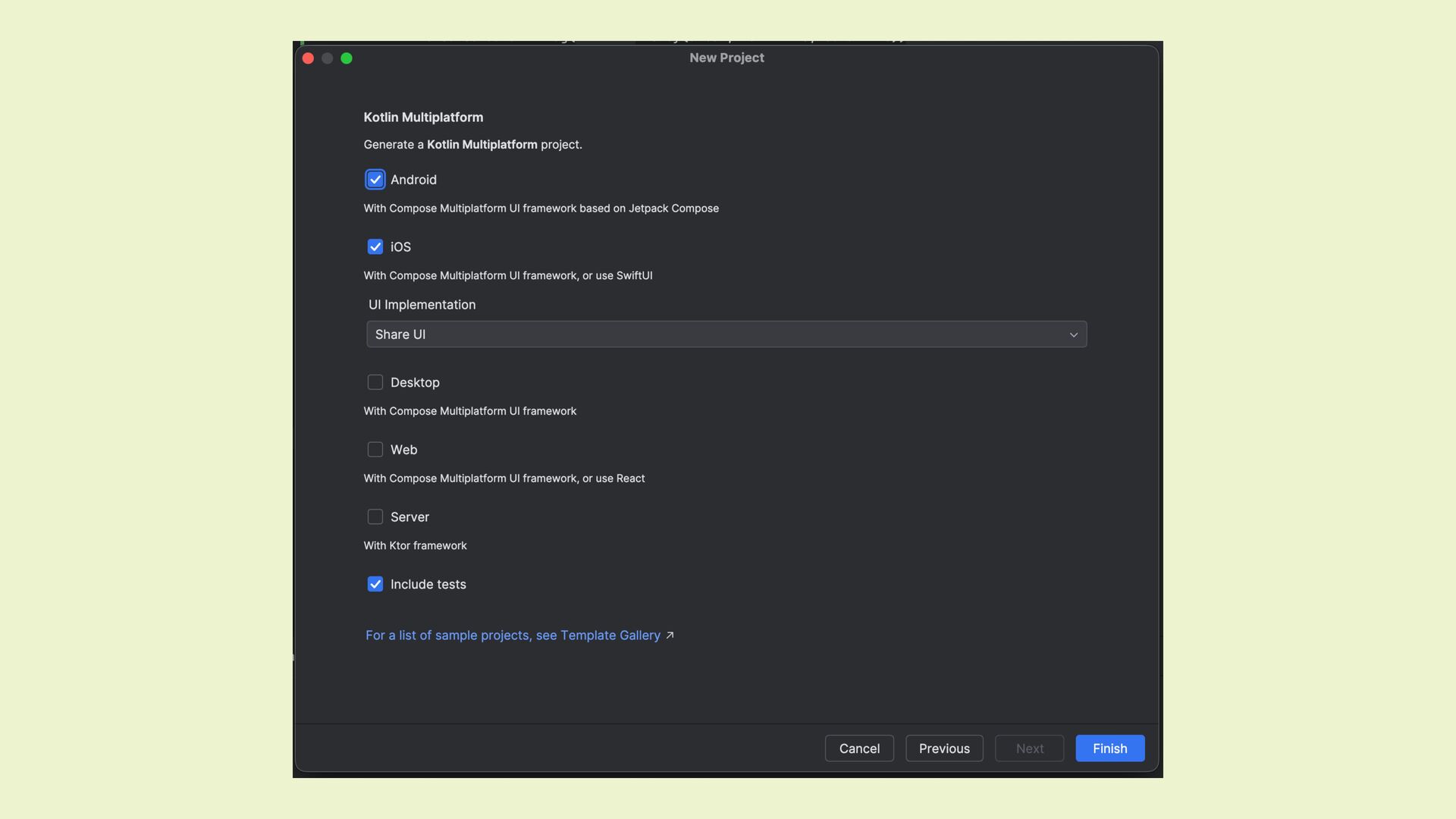Click the gray minimize window button
The image size is (1456, 819).
328,58
